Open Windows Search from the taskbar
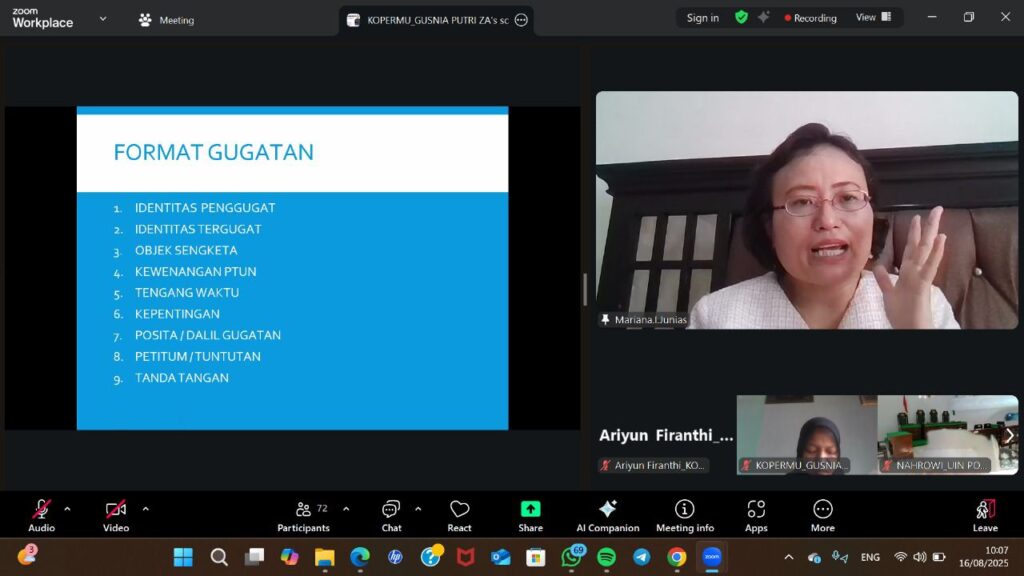This screenshot has width=1024, height=576. [219, 557]
